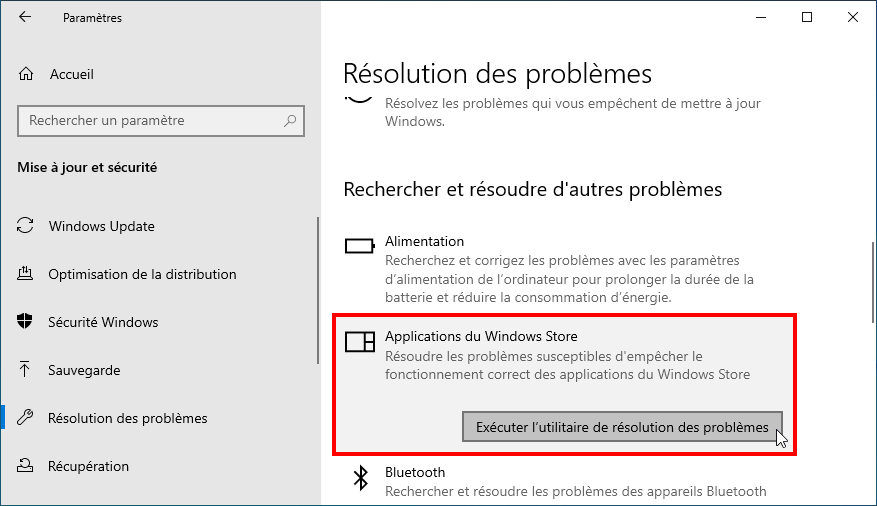Viewport: 877px width, 506px height.
Task: Focus the Rechercher un paramètre field
Action: pos(161,121)
